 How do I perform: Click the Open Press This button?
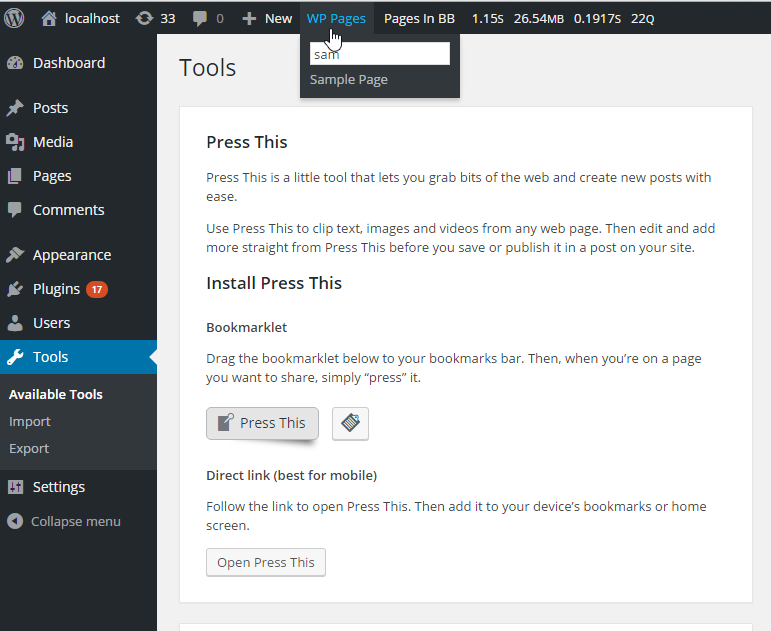point(266,562)
